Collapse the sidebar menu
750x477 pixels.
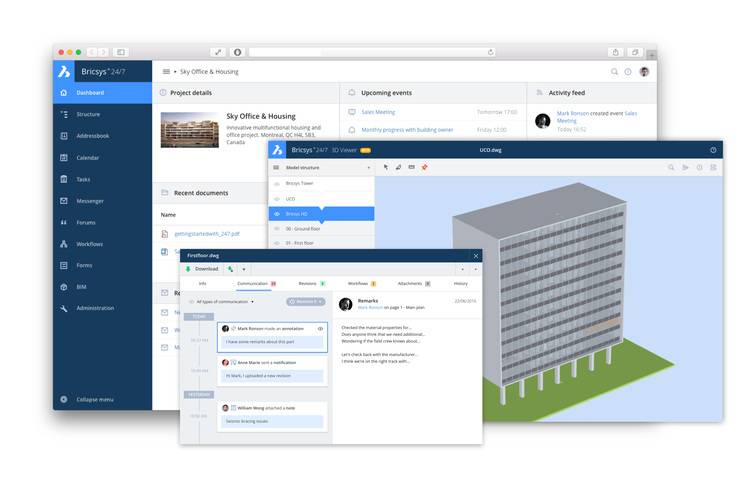(92, 399)
